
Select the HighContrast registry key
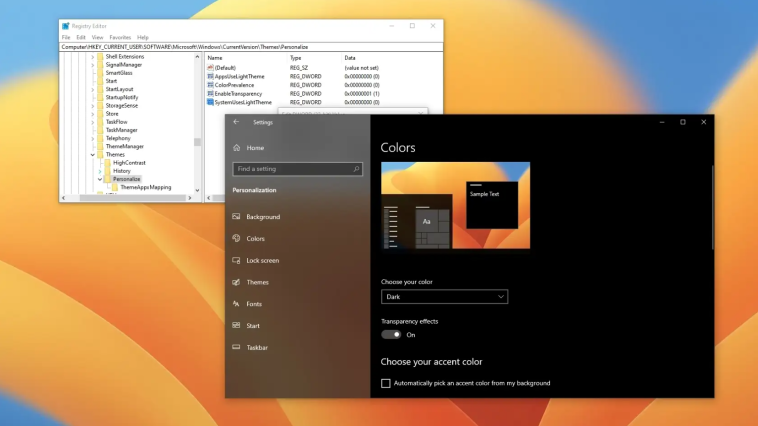[129, 163]
